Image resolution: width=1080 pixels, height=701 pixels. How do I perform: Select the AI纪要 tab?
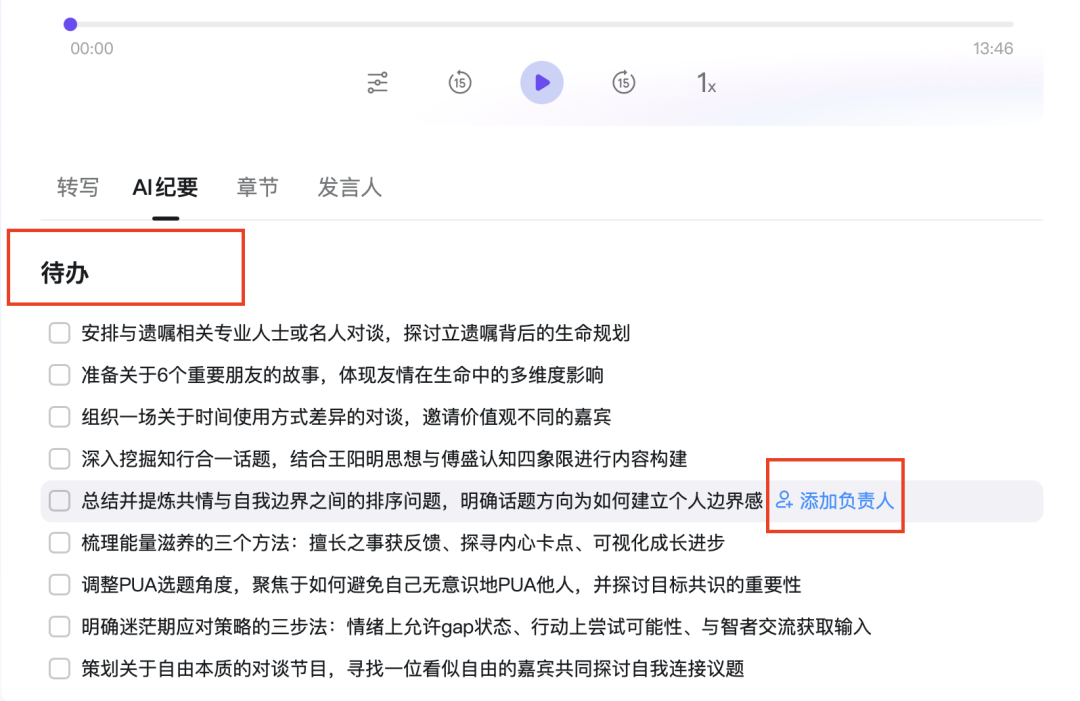point(165,187)
